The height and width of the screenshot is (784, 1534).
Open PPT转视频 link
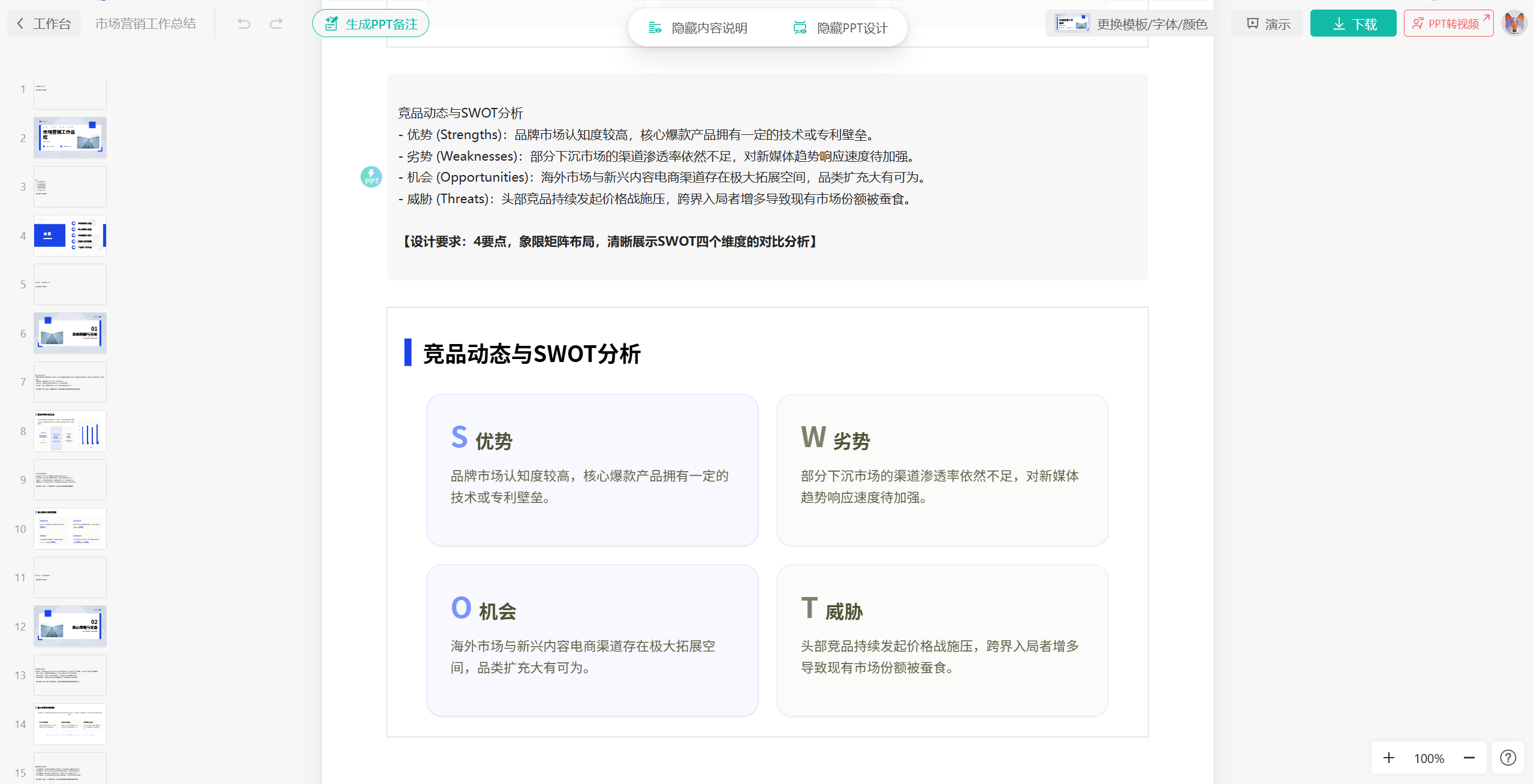click(x=1448, y=24)
